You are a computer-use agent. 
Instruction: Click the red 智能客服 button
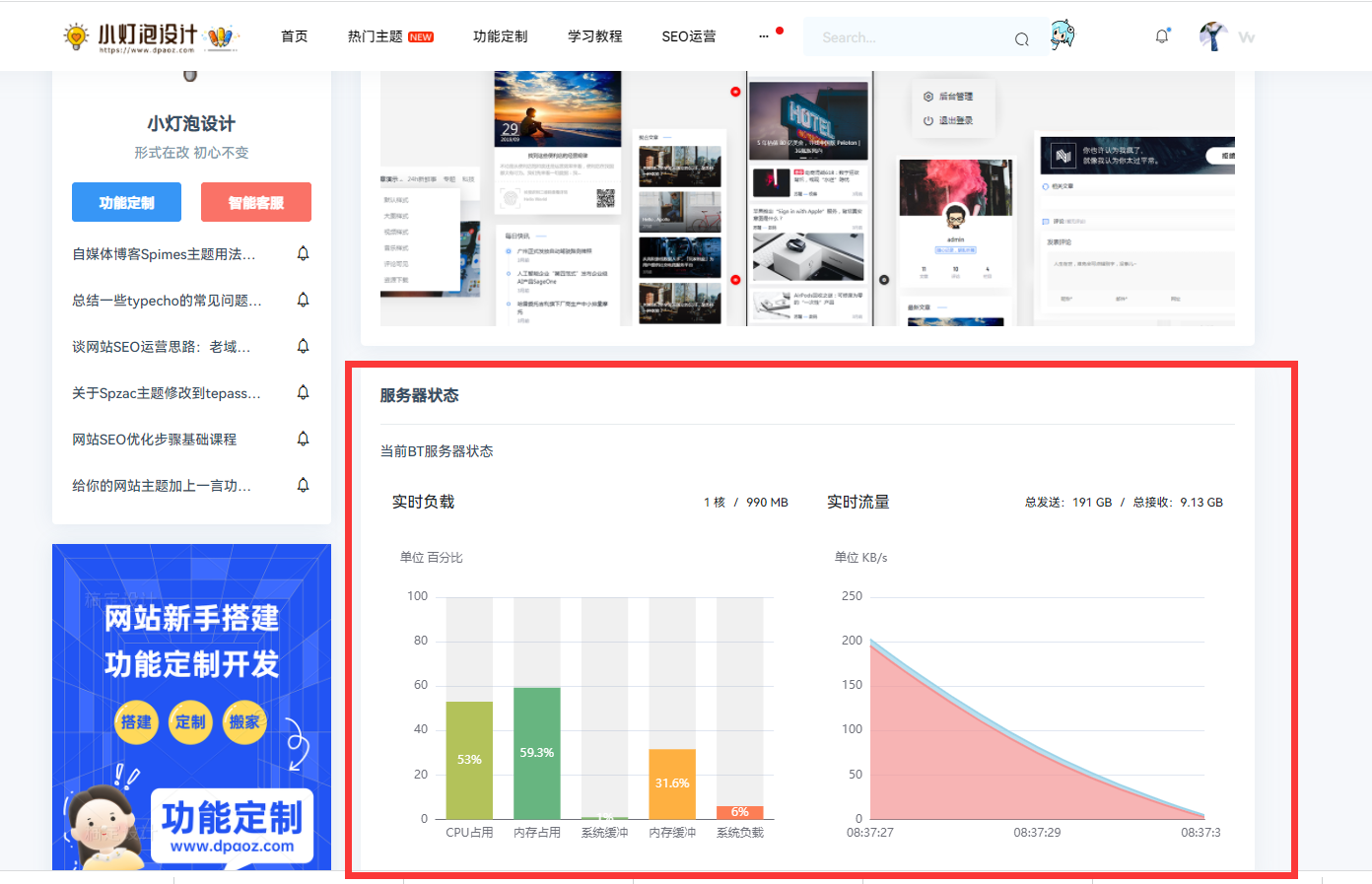coord(256,202)
